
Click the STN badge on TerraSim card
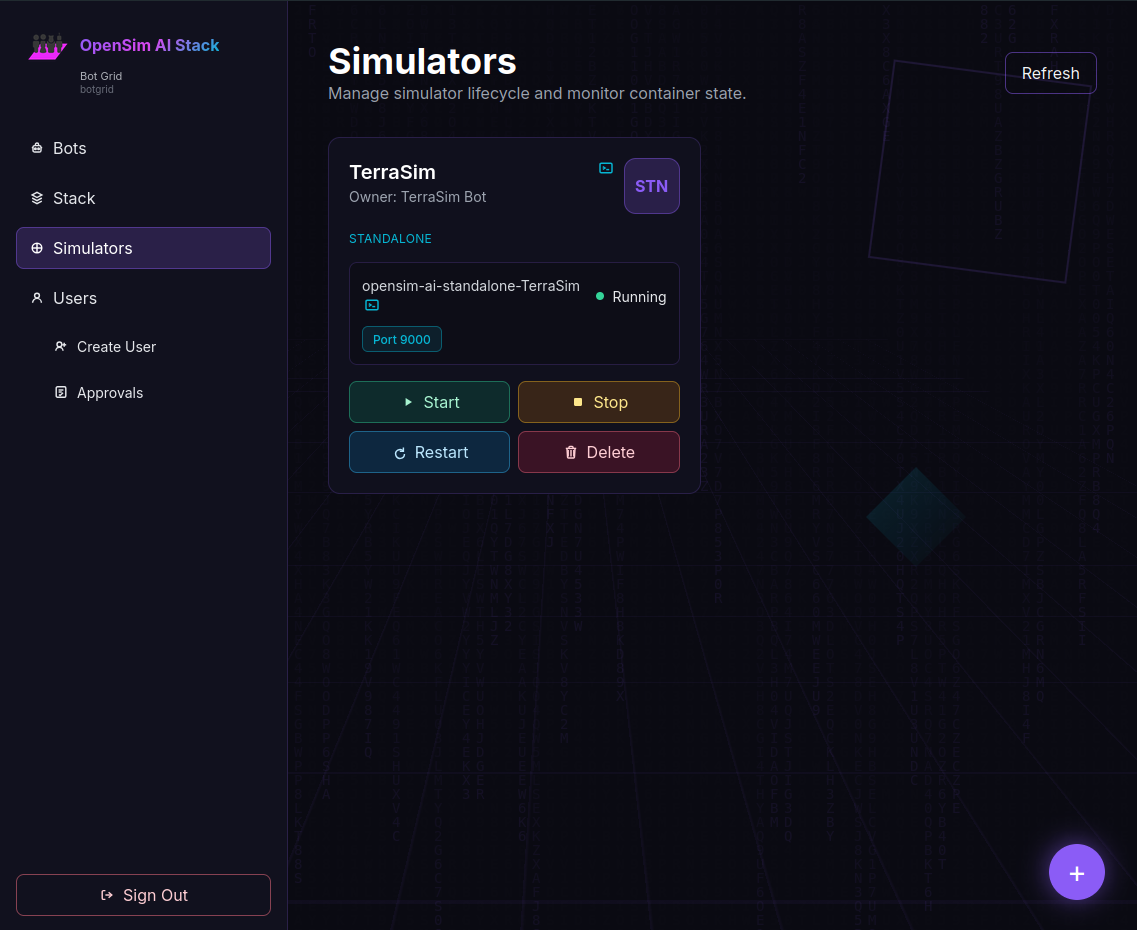651,186
